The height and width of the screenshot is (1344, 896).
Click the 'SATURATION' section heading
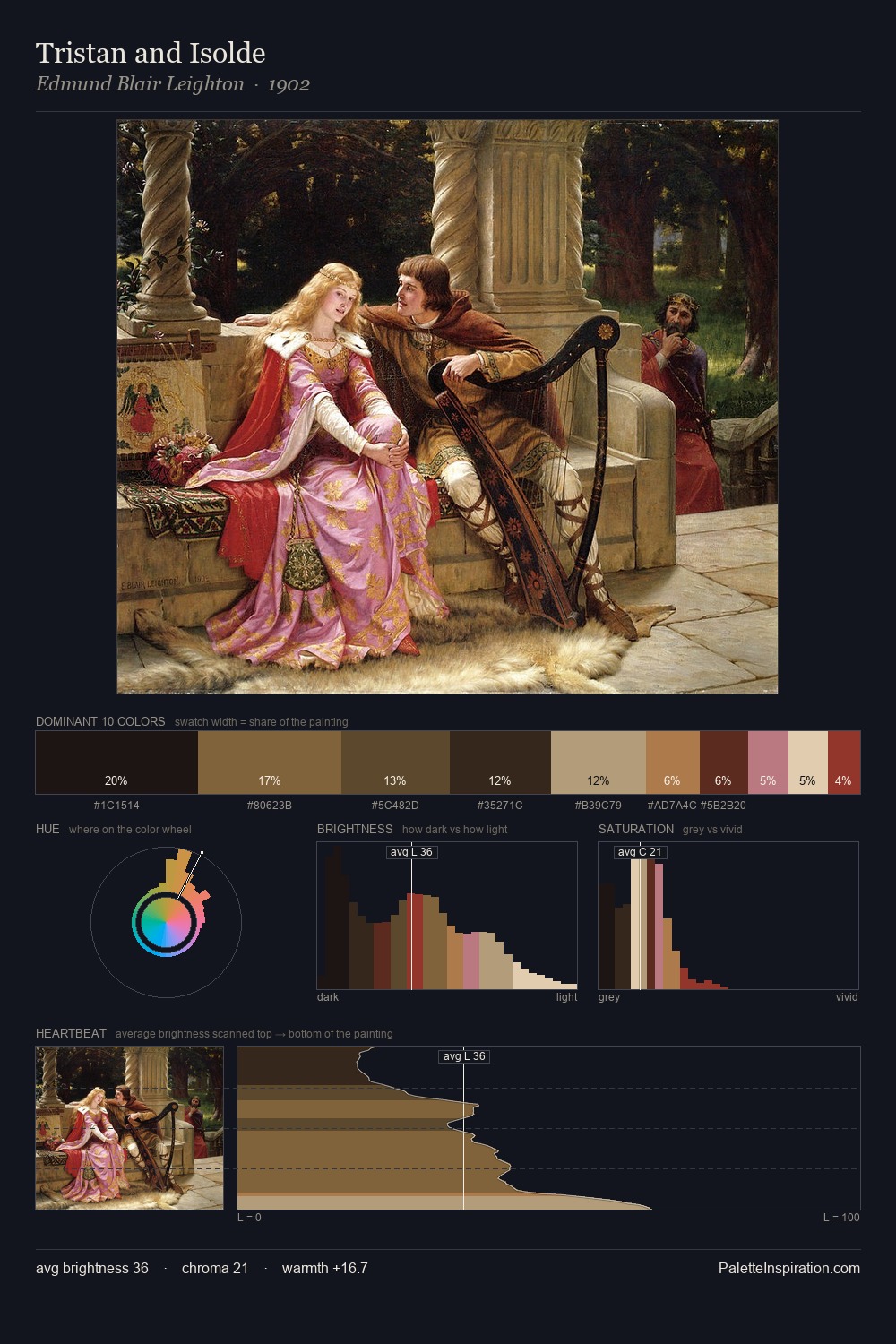pos(636,829)
